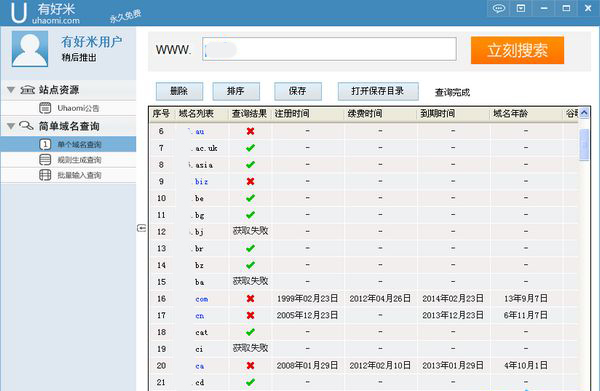Click the table scrollbar up arrow
600x391 pixels.
tap(584, 113)
